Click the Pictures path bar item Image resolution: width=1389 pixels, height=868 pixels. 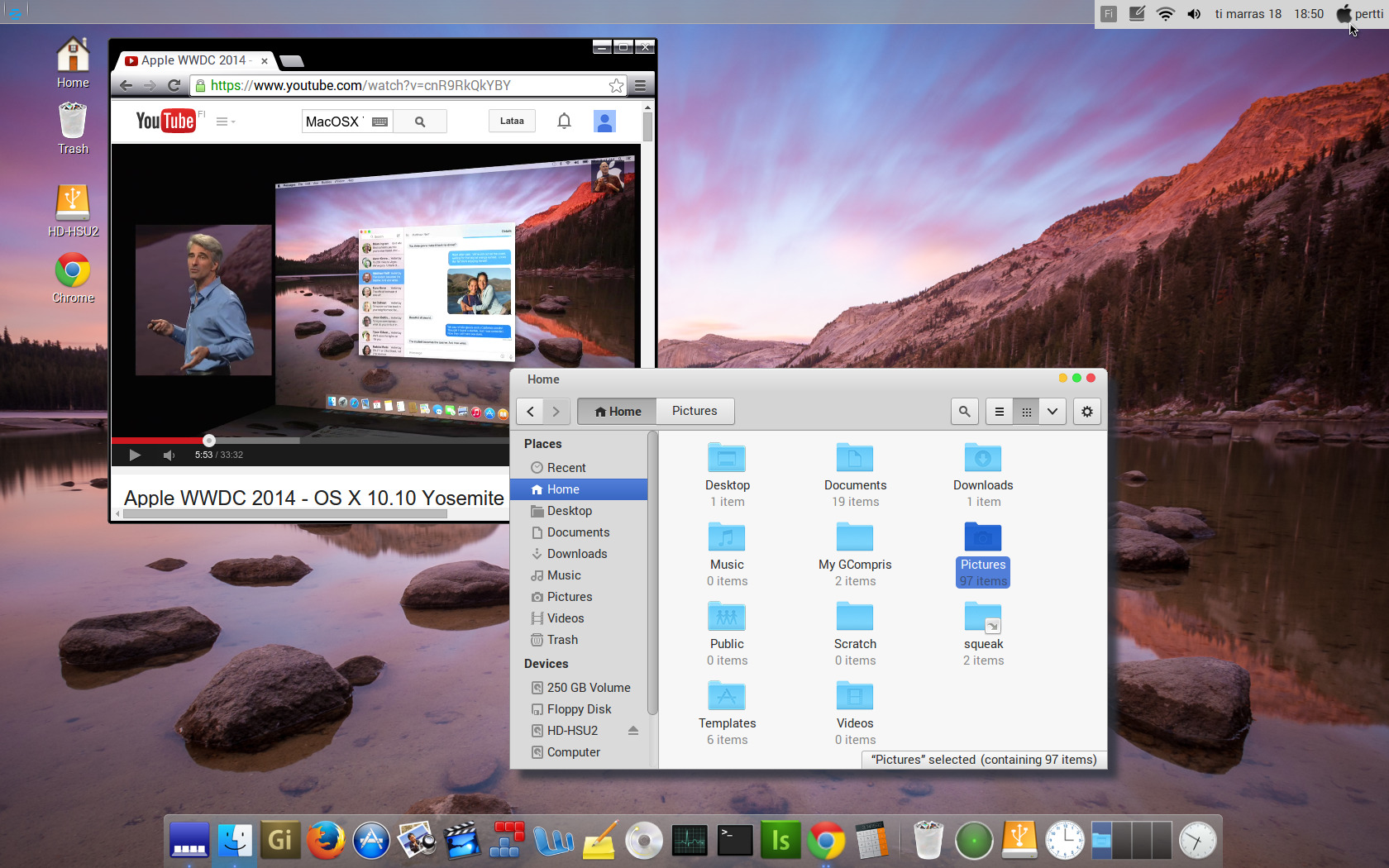pyautogui.click(x=694, y=411)
